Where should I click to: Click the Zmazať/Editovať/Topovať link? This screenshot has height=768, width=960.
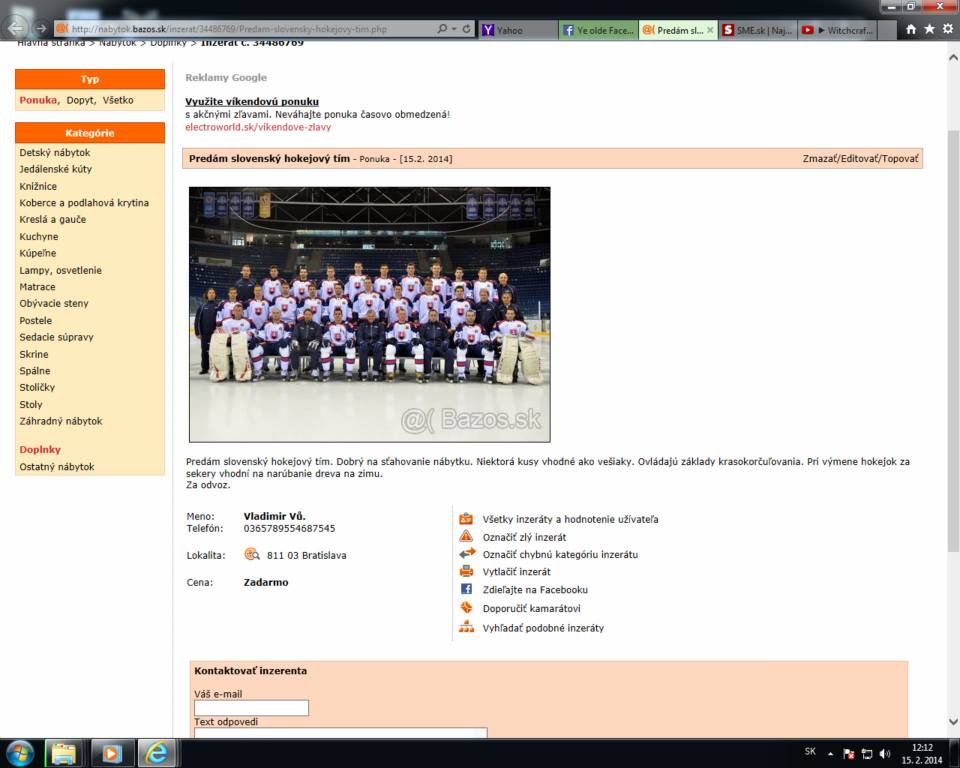coord(860,159)
